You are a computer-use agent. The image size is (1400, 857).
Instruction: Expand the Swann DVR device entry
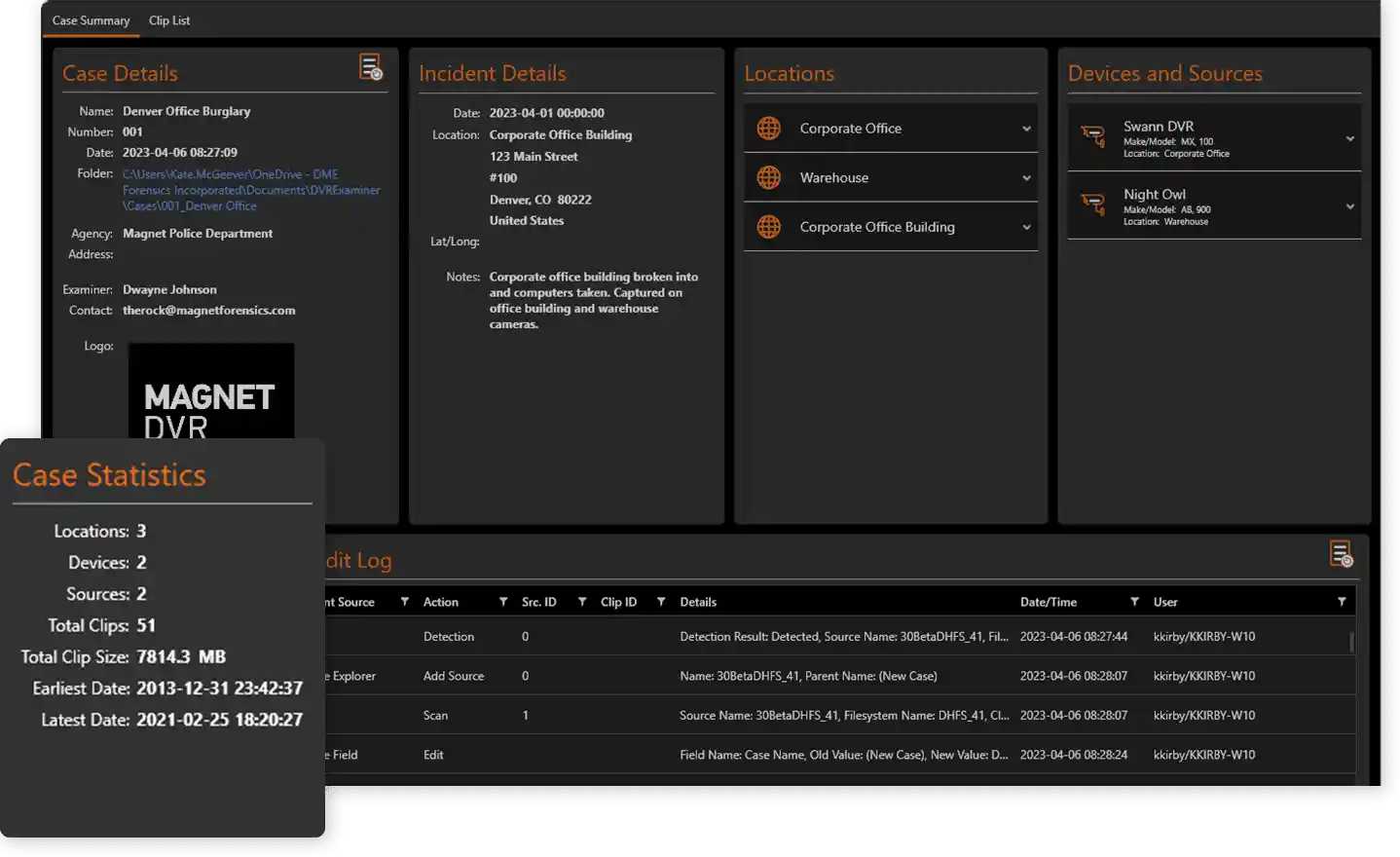(1350, 138)
